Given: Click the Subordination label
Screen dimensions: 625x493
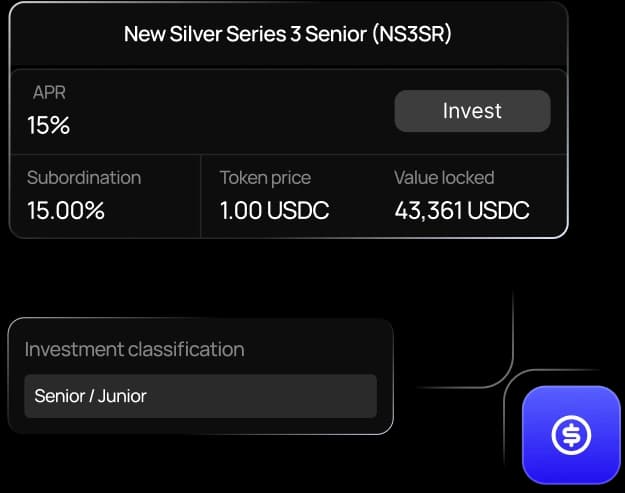Looking at the screenshot, I should (84, 178).
